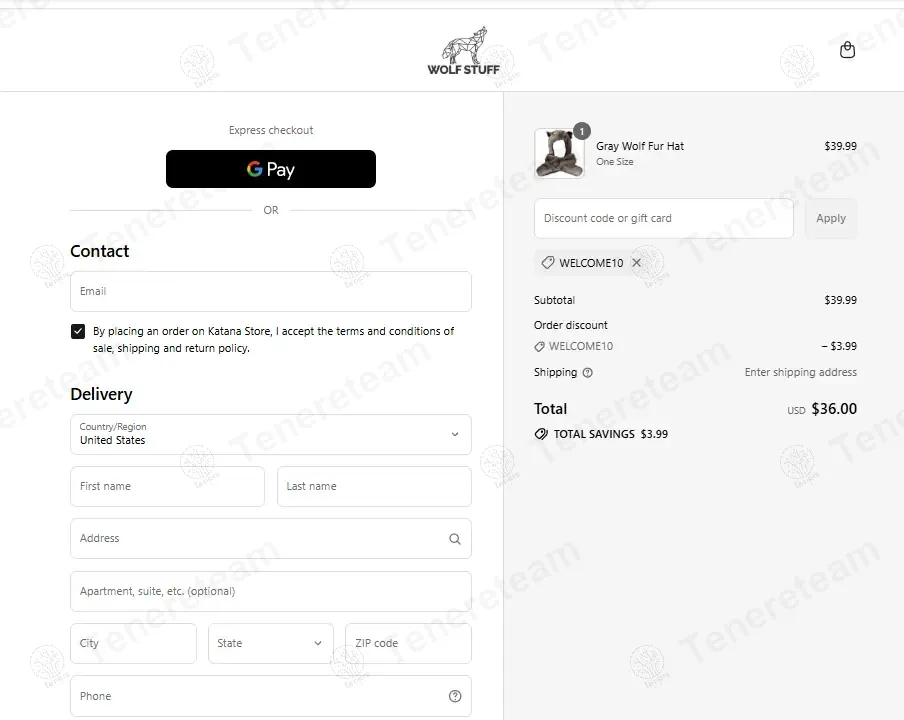Click the phone help question icon
The image size is (904, 720).
455,696
